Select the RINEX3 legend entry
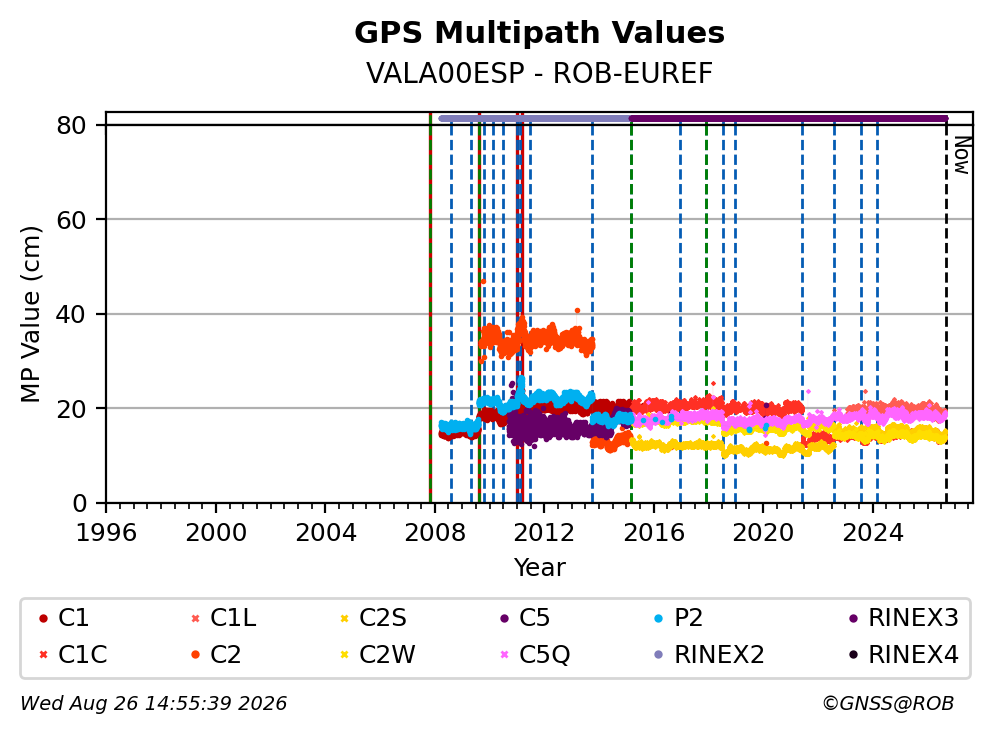The width and height of the screenshot is (992, 734). coord(904,618)
